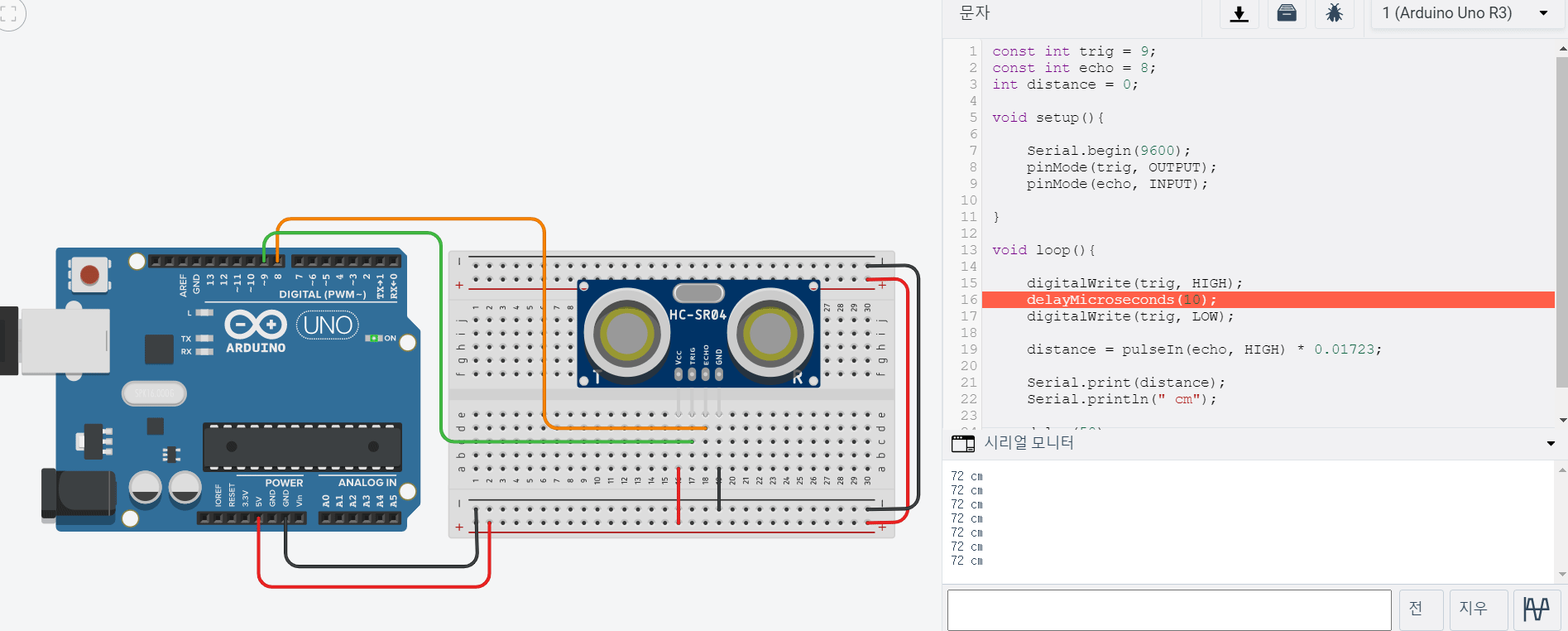This screenshot has width=1568, height=631.
Task: Click the 'int distance = 0;' line
Action: 1065,84
